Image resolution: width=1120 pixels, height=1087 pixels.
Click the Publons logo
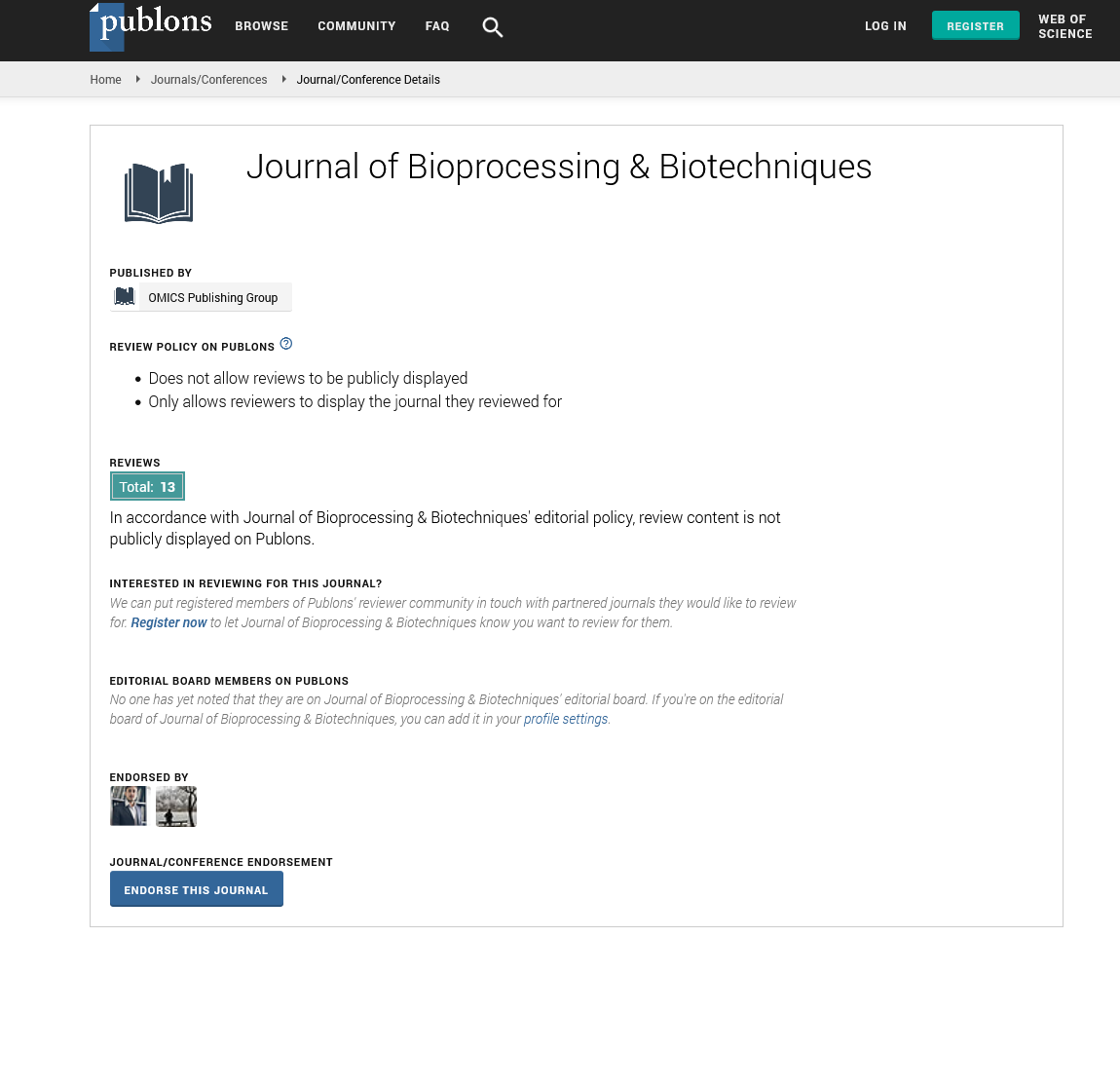(151, 26)
